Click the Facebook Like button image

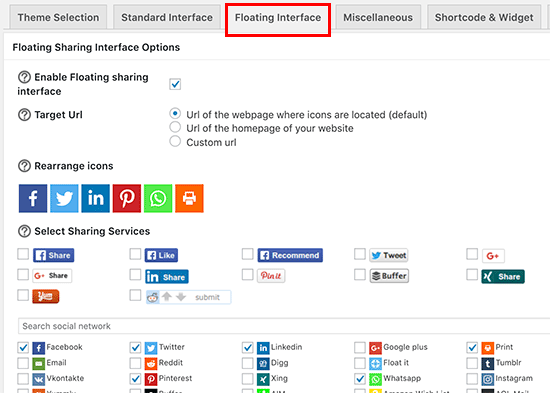click(x=161, y=255)
